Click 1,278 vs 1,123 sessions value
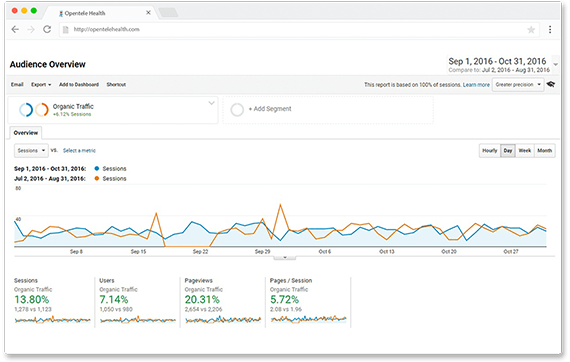Viewport: 570px width, 362px height. tap(33, 309)
